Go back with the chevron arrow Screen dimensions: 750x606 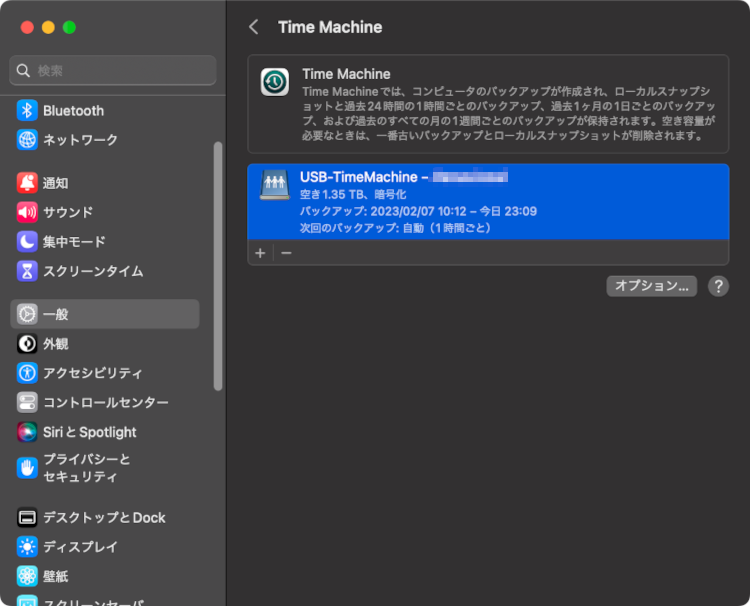tap(254, 27)
